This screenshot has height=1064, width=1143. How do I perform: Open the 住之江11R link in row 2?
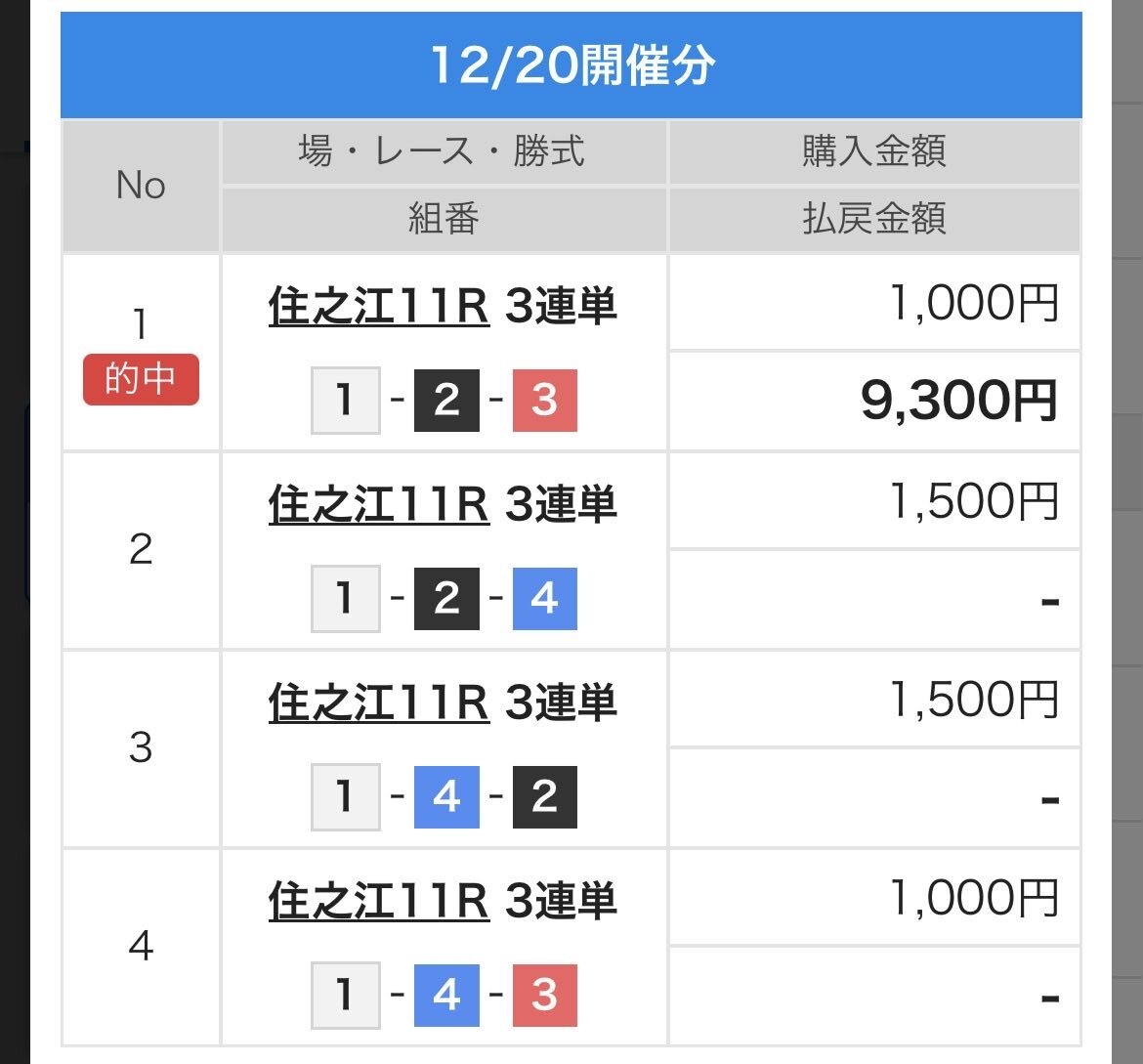378,504
